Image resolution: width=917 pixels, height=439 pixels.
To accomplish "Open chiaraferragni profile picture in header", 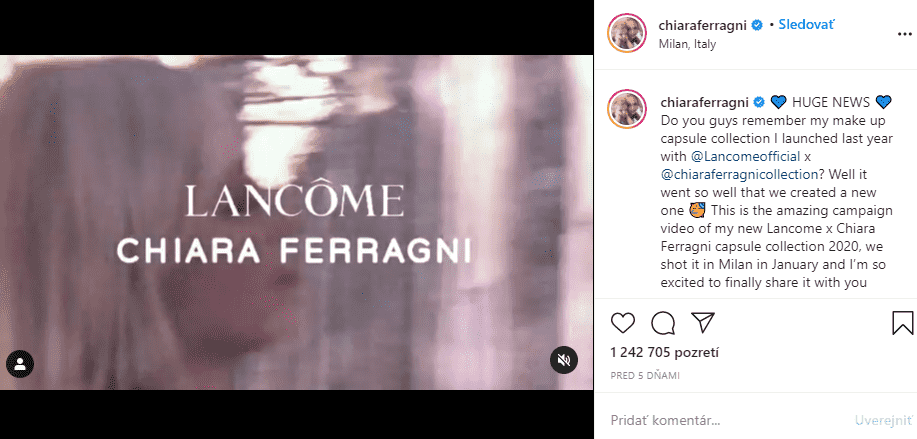I will pos(627,33).
